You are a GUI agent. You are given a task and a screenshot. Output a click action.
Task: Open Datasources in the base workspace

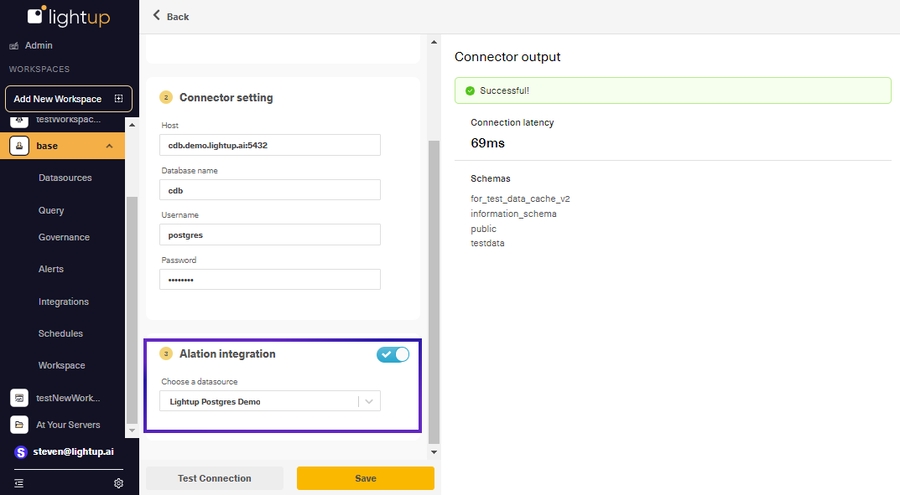point(65,178)
